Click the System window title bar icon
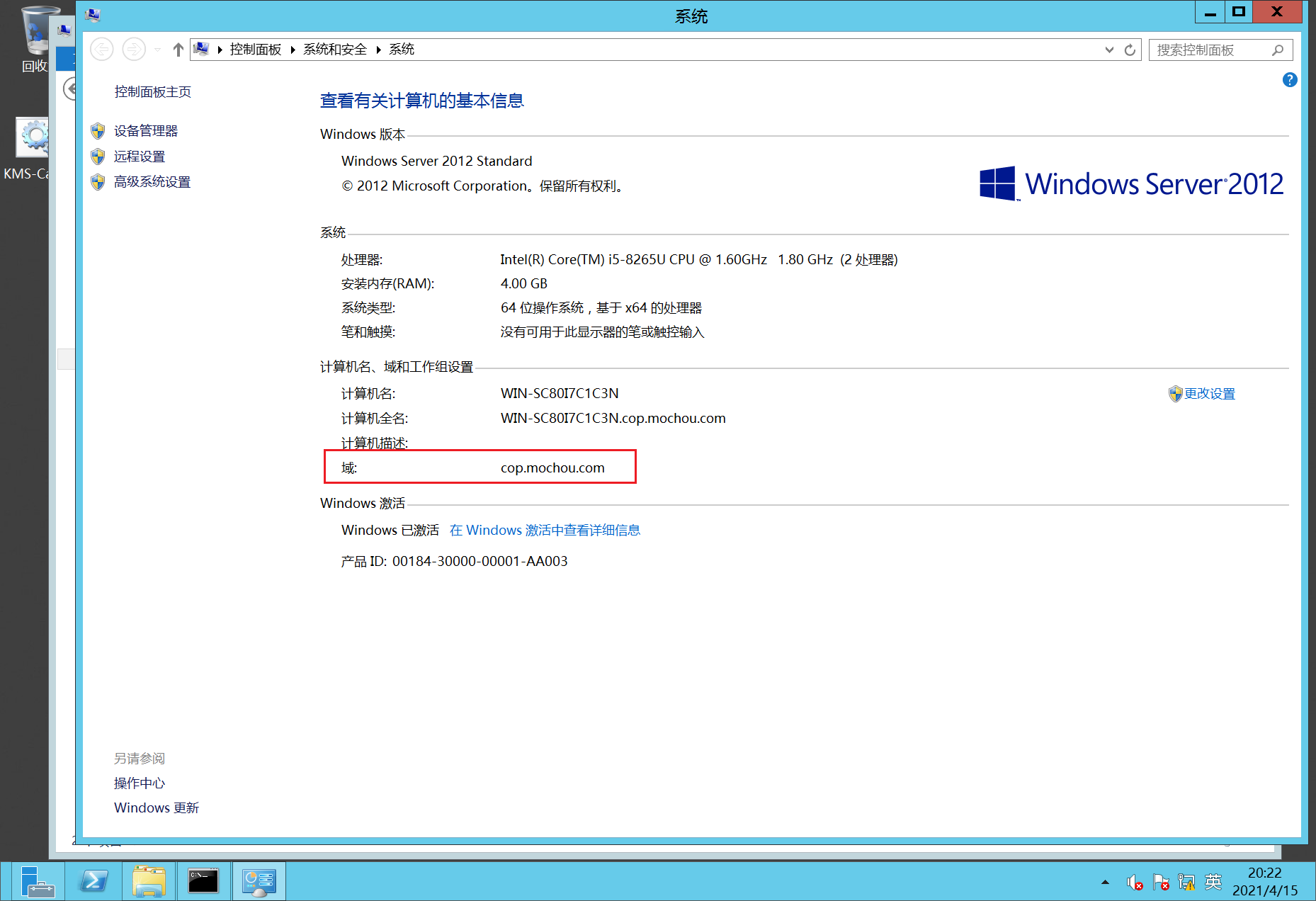Image resolution: width=1316 pixels, height=901 pixels. 93,15
